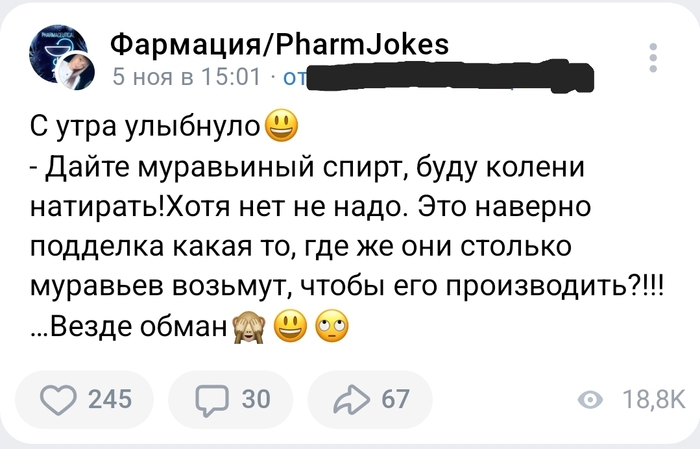Click the eye views icon
Screen dimensions: 700x449
click(592, 400)
